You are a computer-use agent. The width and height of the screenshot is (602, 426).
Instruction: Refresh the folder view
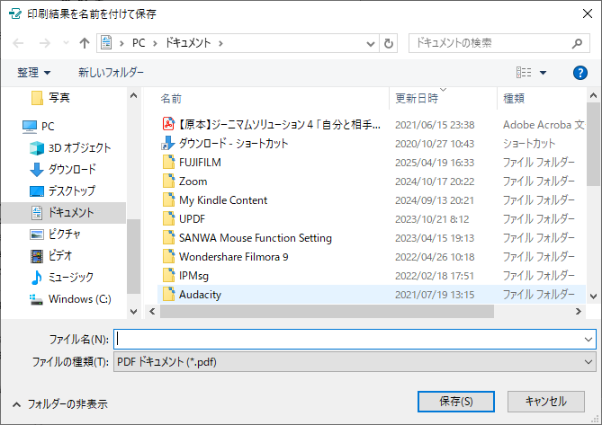(x=388, y=43)
